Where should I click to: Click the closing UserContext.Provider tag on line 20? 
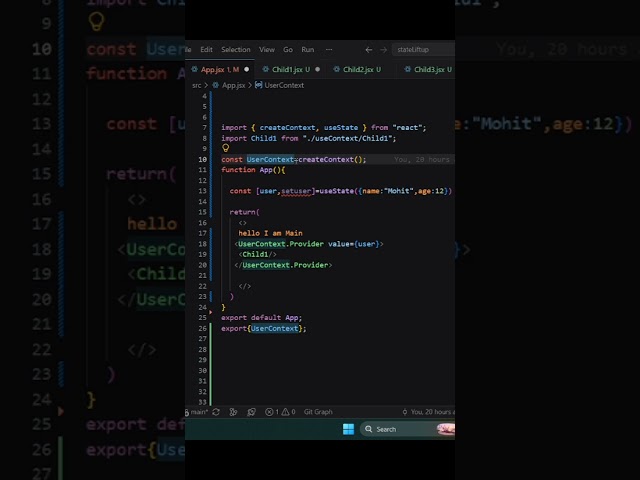(x=283, y=265)
